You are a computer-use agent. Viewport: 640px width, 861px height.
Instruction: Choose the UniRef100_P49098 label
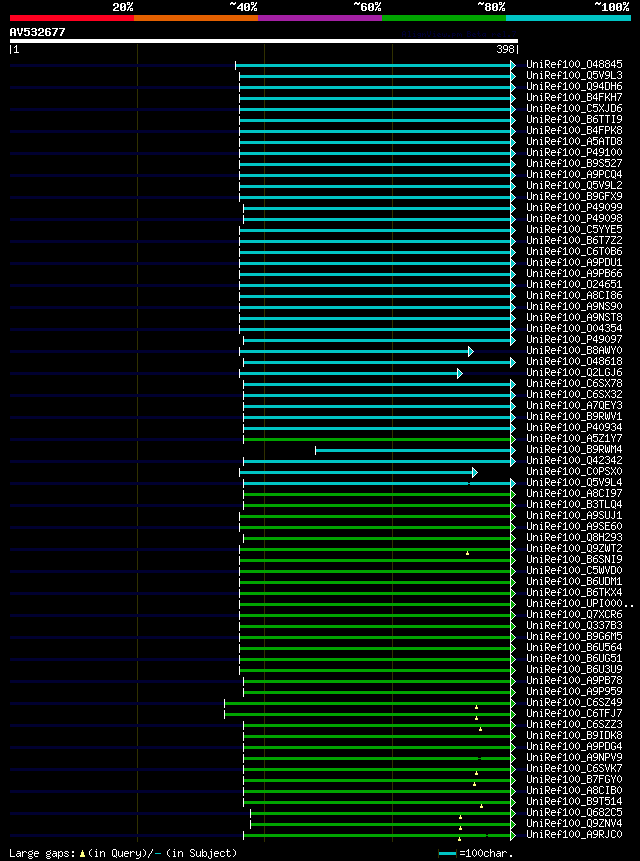[x=574, y=218]
